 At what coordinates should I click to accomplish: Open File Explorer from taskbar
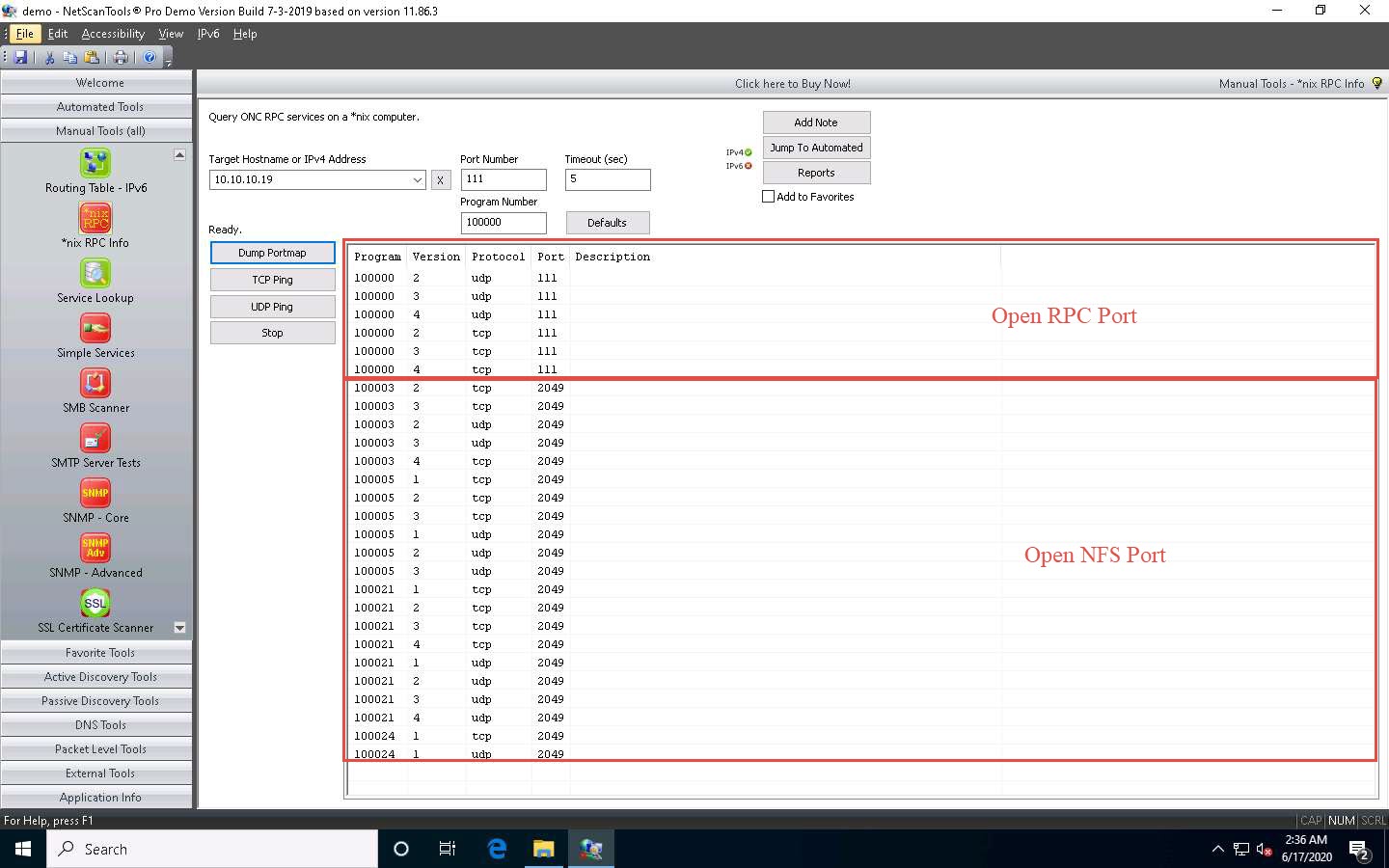coord(544,849)
